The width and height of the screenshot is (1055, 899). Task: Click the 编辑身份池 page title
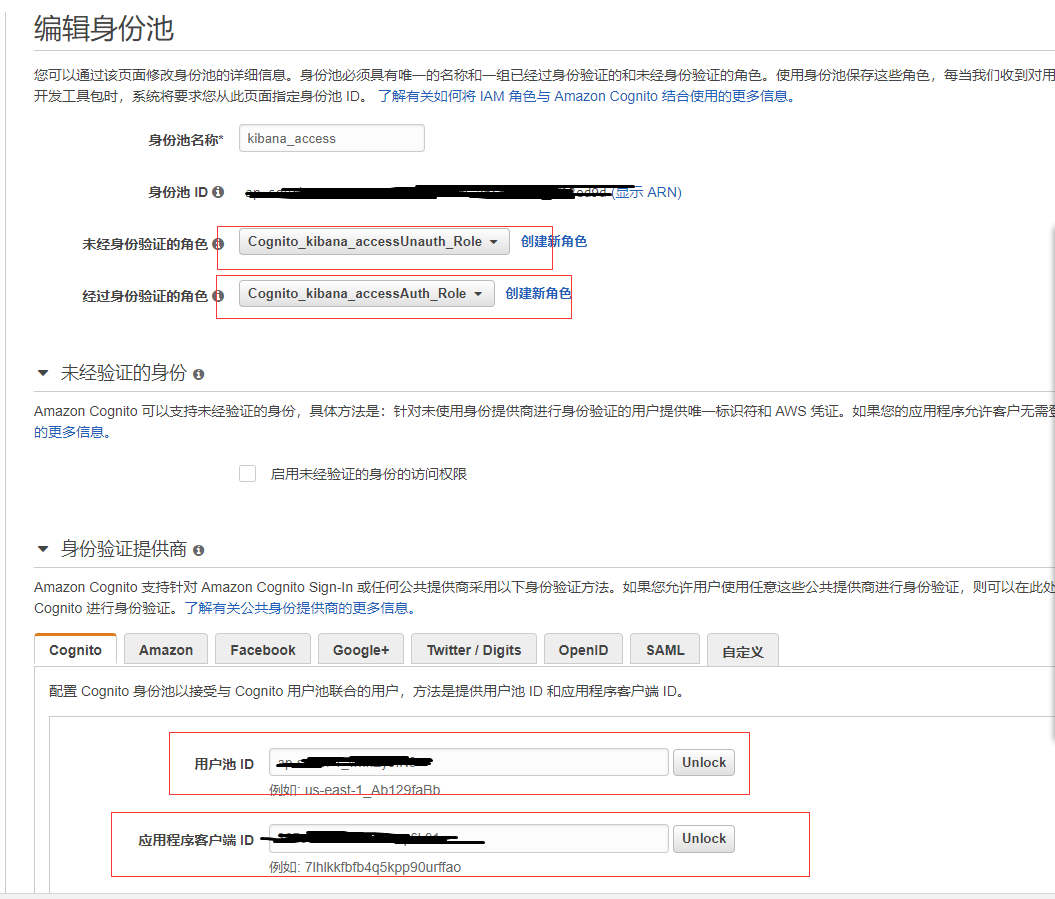pyautogui.click(x=104, y=29)
